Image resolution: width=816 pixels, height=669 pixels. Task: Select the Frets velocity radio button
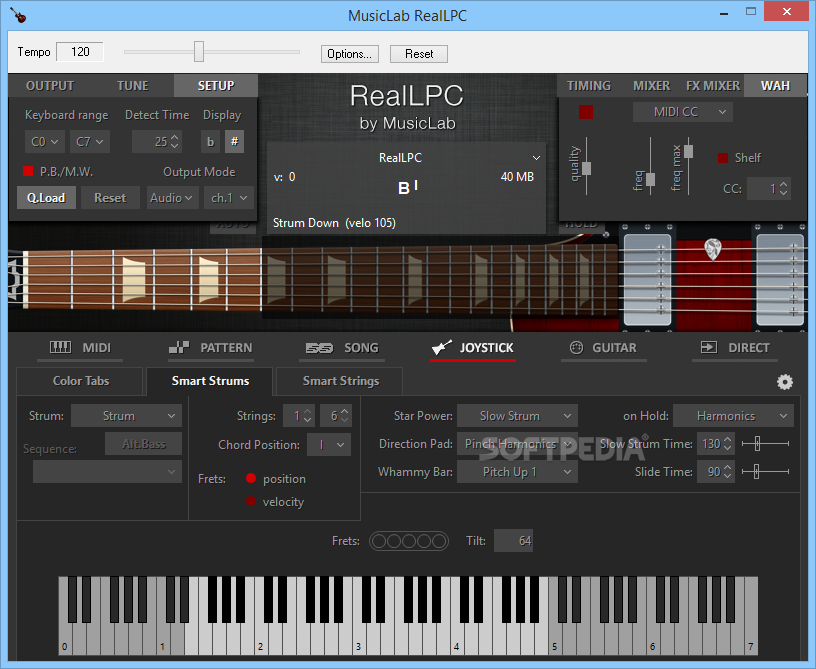click(251, 501)
